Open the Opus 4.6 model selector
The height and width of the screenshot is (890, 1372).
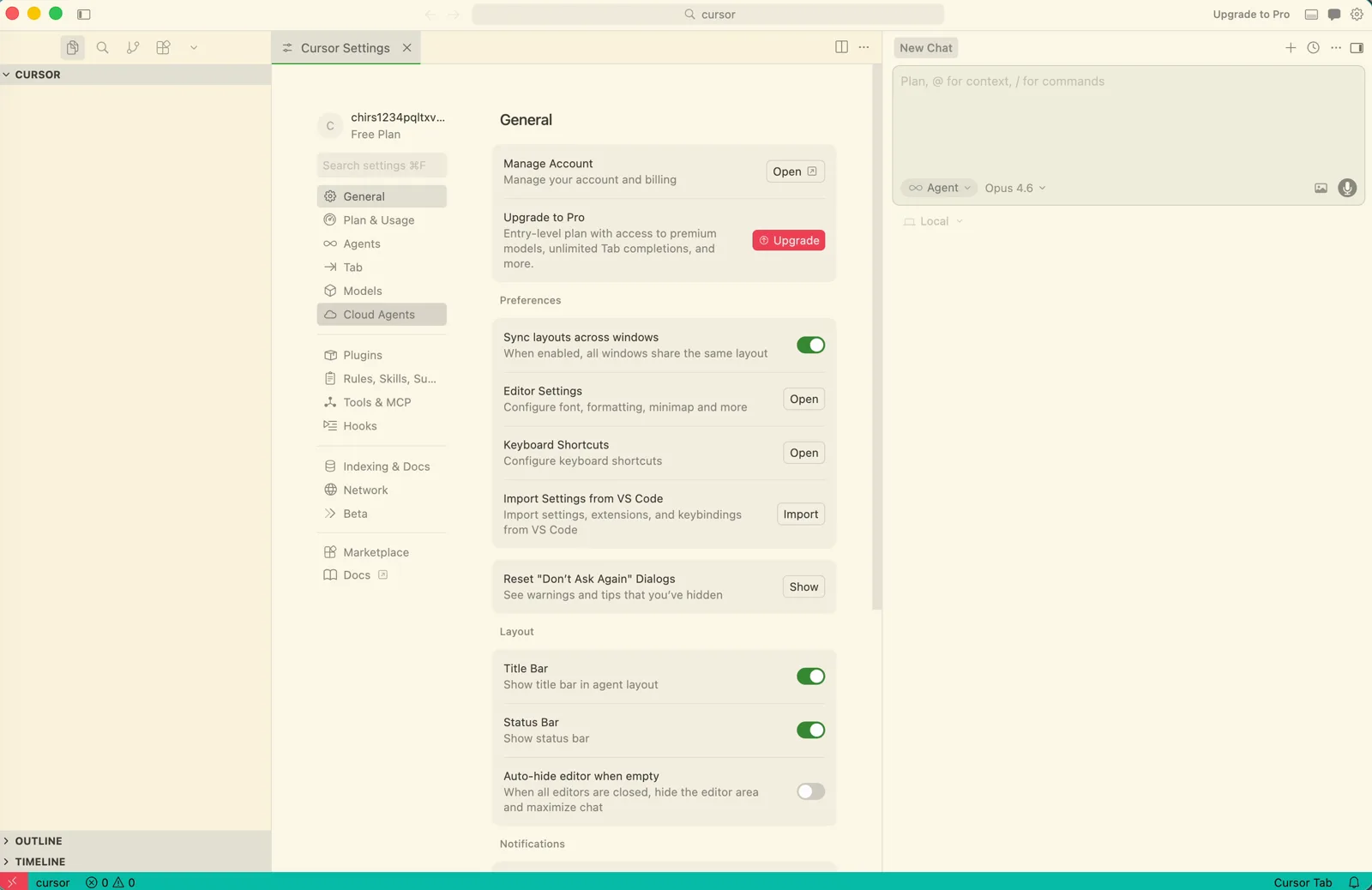(x=1015, y=188)
